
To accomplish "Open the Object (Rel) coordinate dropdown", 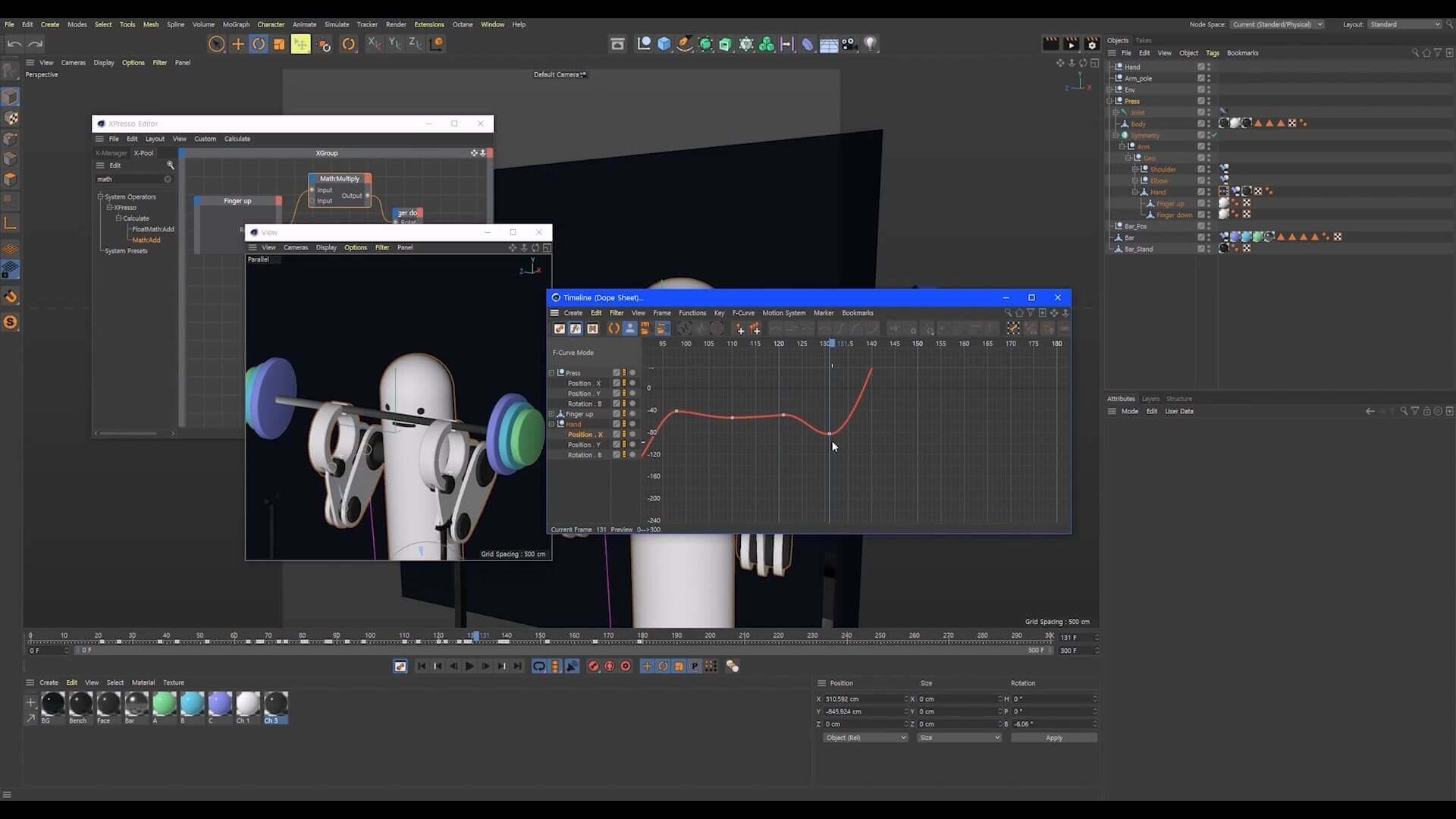I will coord(864,738).
